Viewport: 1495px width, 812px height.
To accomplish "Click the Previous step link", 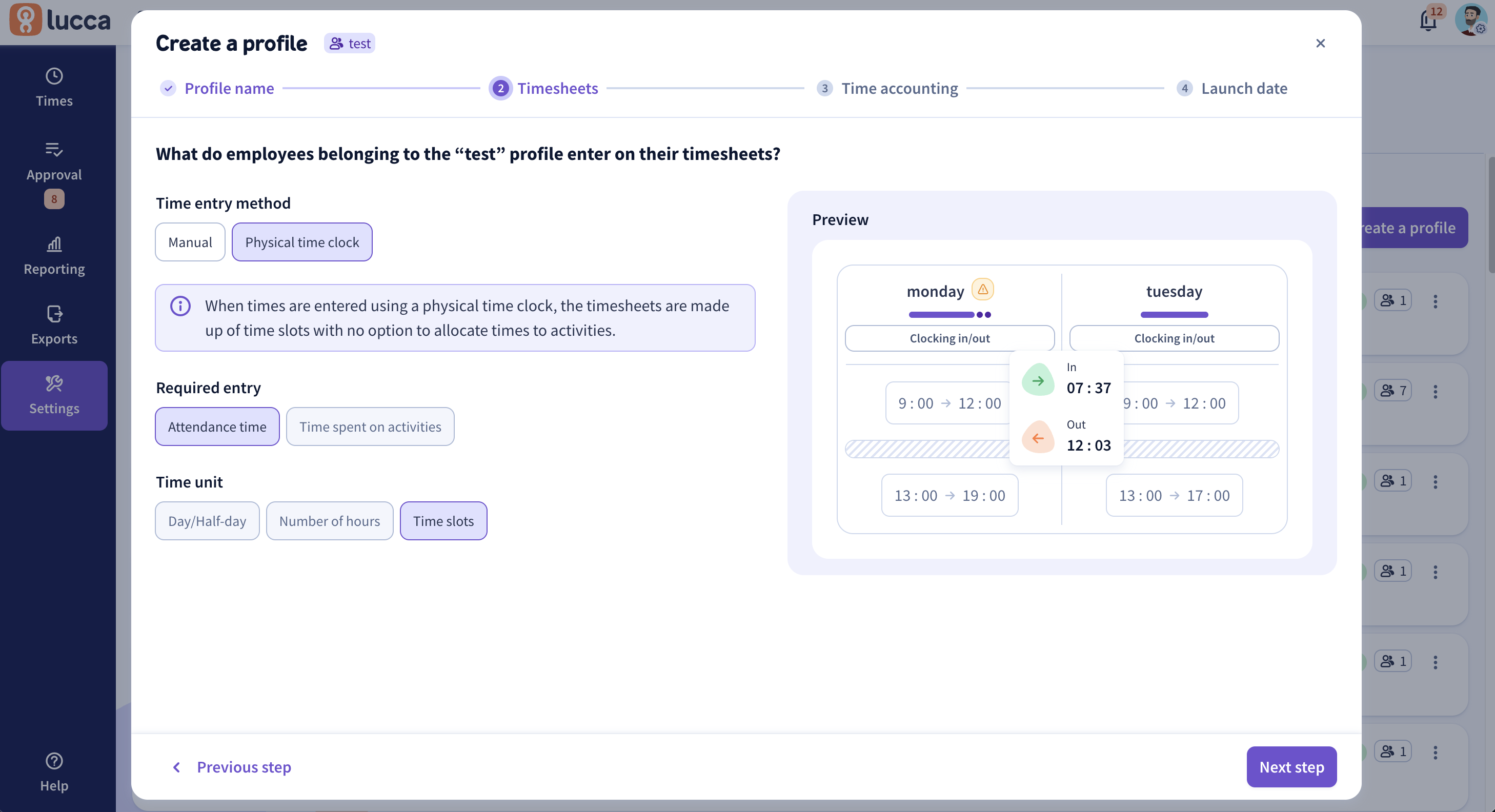I will [232, 767].
